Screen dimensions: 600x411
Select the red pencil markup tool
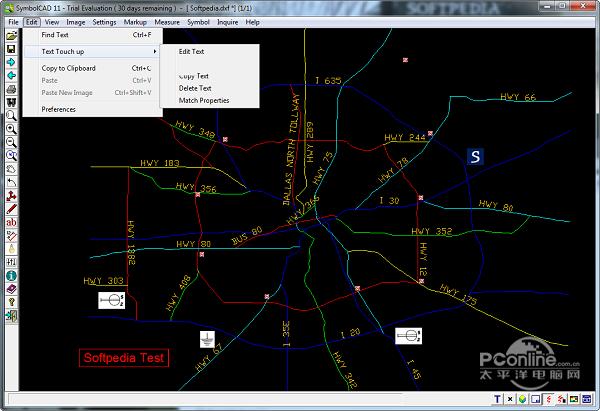tap(11, 209)
